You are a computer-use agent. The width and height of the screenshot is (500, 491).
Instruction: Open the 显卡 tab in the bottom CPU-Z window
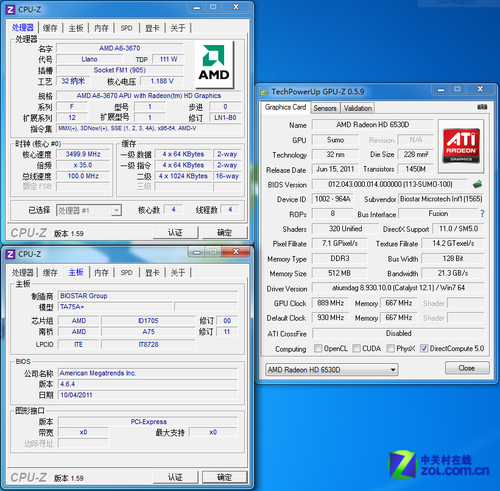tap(152, 273)
